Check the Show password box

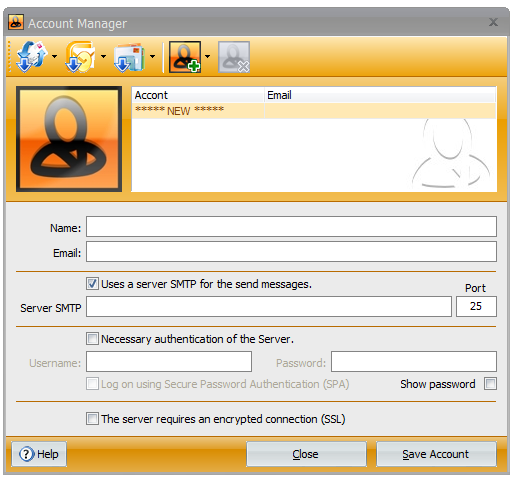pyautogui.click(x=490, y=384)
